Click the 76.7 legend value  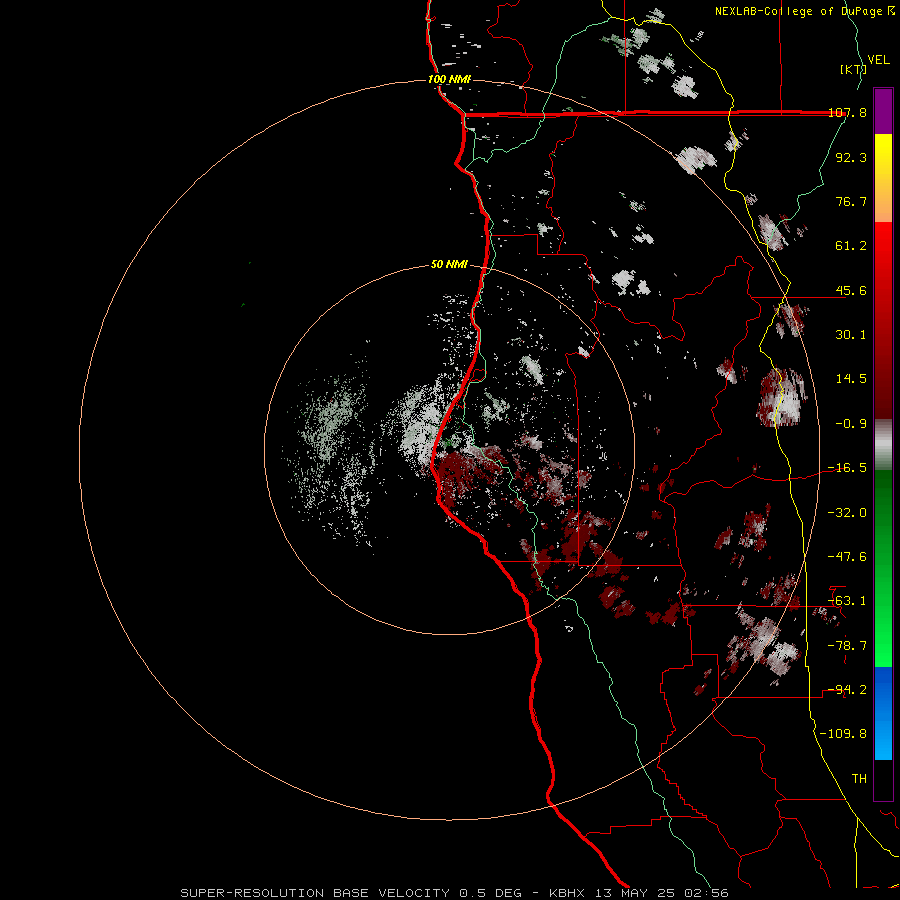(851, 201)
